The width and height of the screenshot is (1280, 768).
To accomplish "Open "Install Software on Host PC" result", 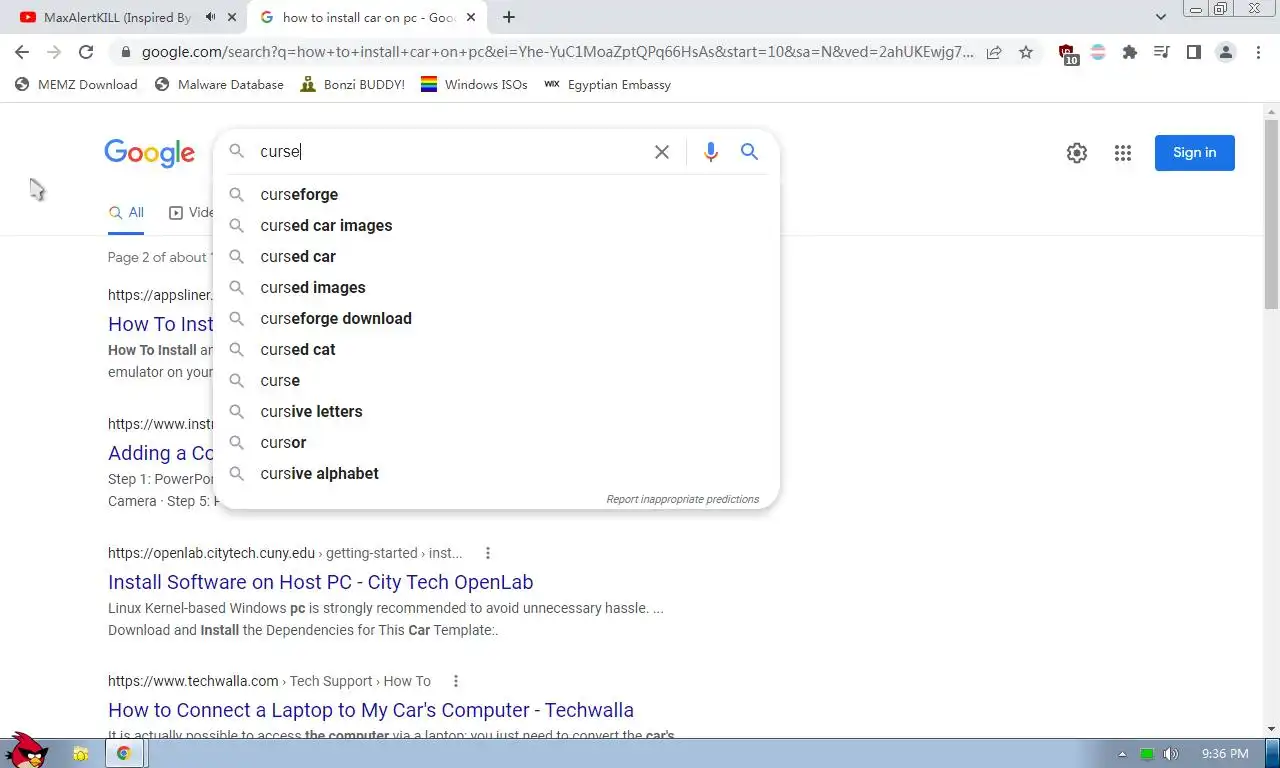I will coord(320,582).
